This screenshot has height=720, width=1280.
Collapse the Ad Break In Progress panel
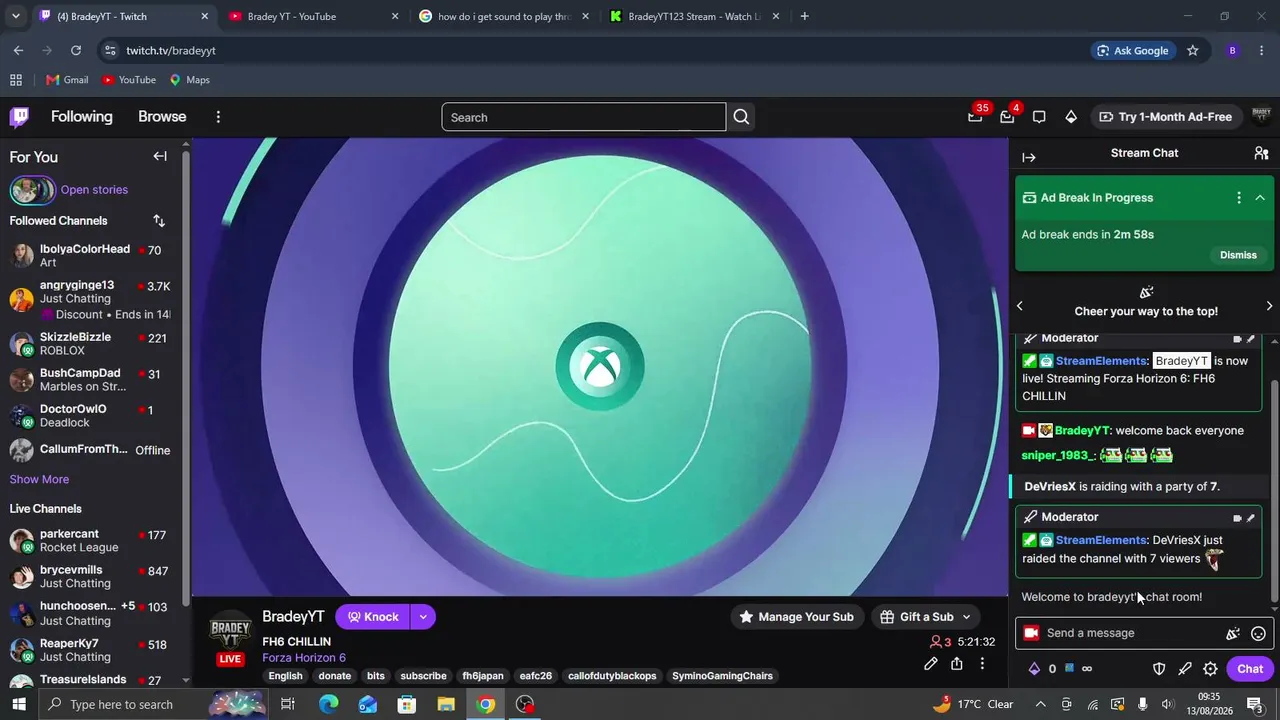click(x=1260, y=198)
